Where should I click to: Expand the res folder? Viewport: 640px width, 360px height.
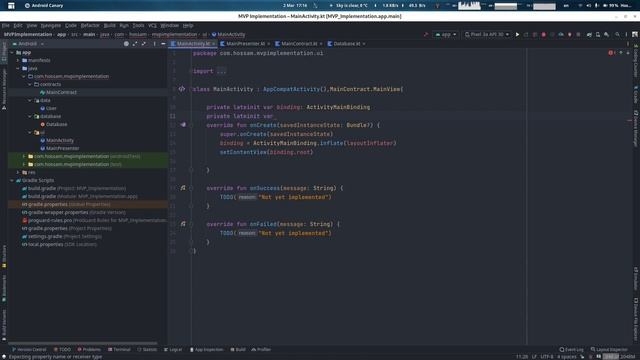point(18,172)
